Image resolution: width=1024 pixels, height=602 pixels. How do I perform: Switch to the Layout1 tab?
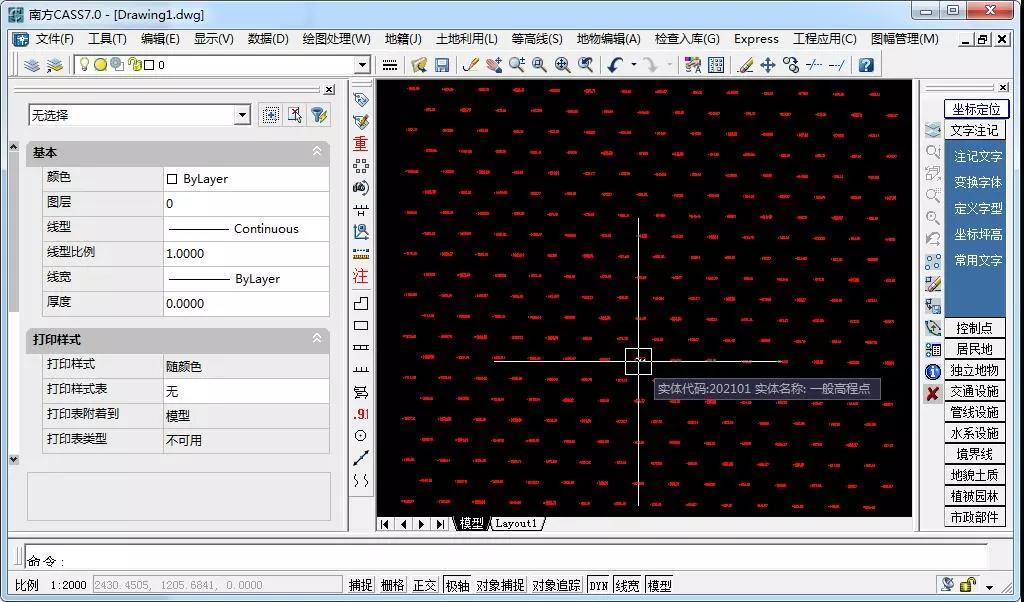(516, 523)
